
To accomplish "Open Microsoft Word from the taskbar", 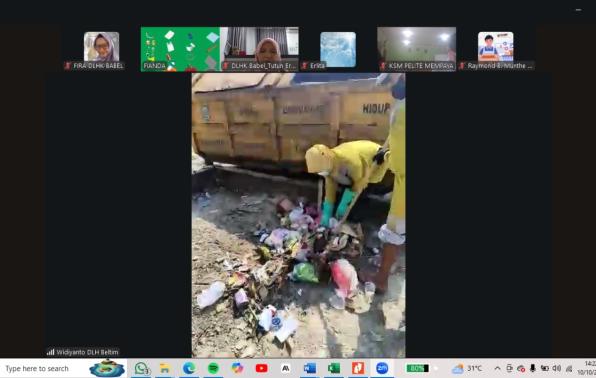I will click(x=310, y=368).
